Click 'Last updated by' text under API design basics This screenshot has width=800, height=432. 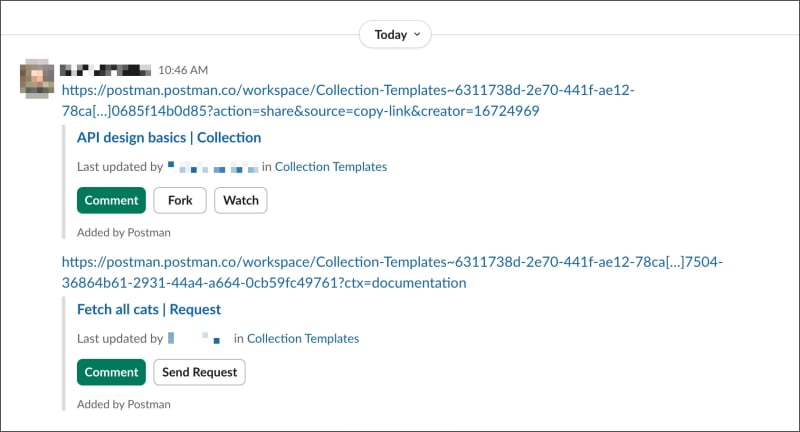(x=120, y=167)
